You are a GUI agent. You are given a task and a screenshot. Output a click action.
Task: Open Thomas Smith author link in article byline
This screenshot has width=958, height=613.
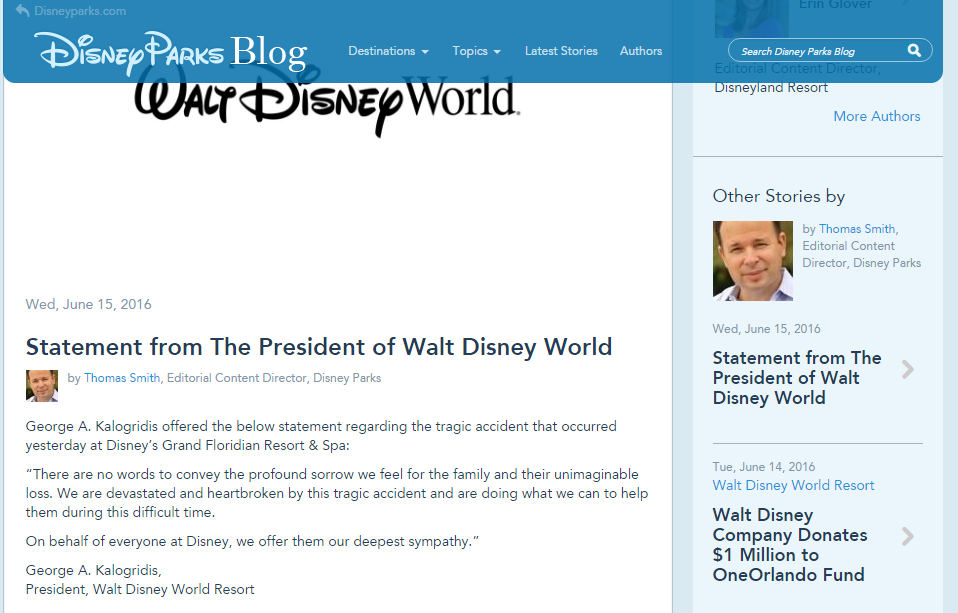122,378
